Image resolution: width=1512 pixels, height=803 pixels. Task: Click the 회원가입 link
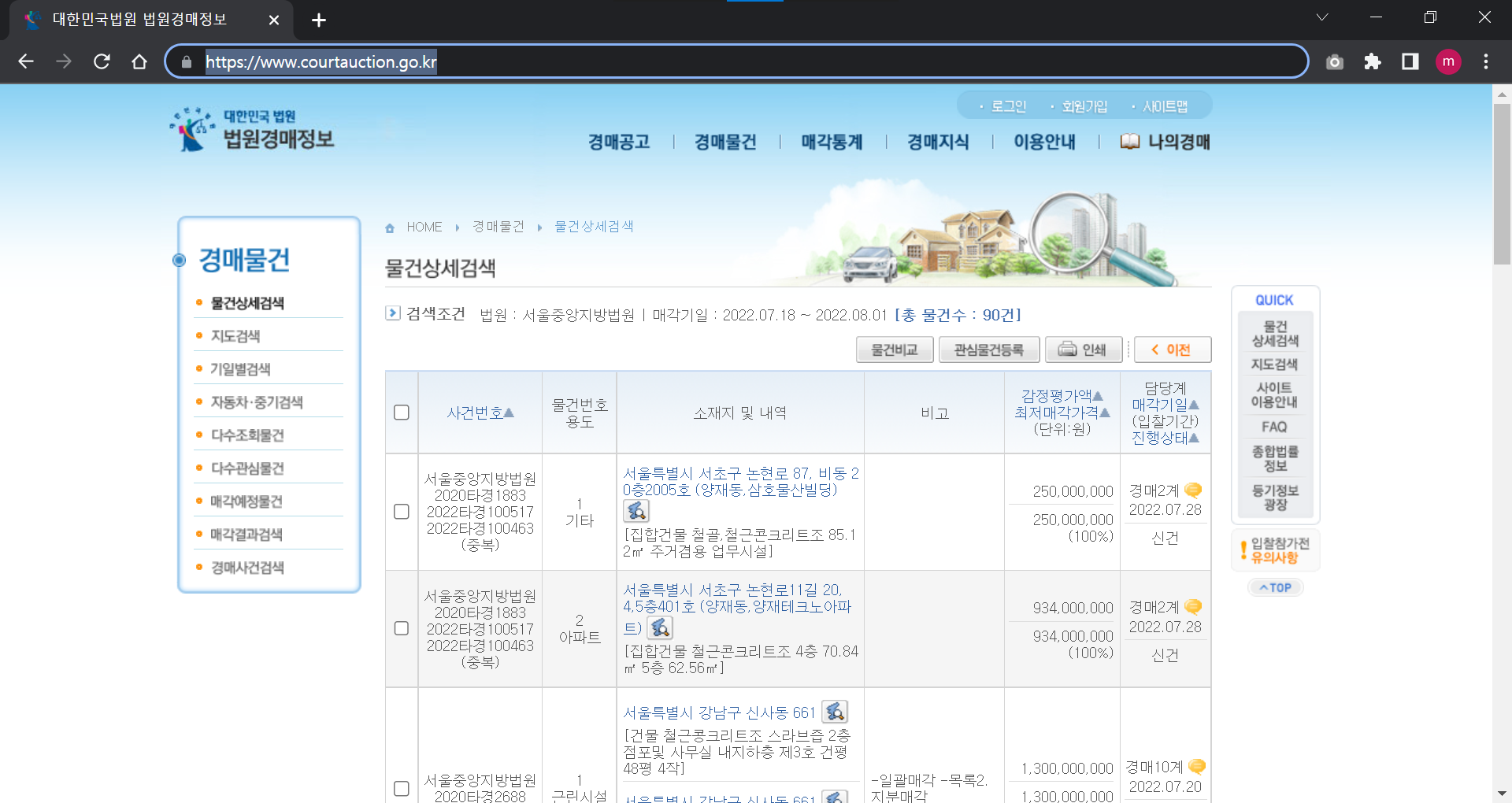point(1084,106)
